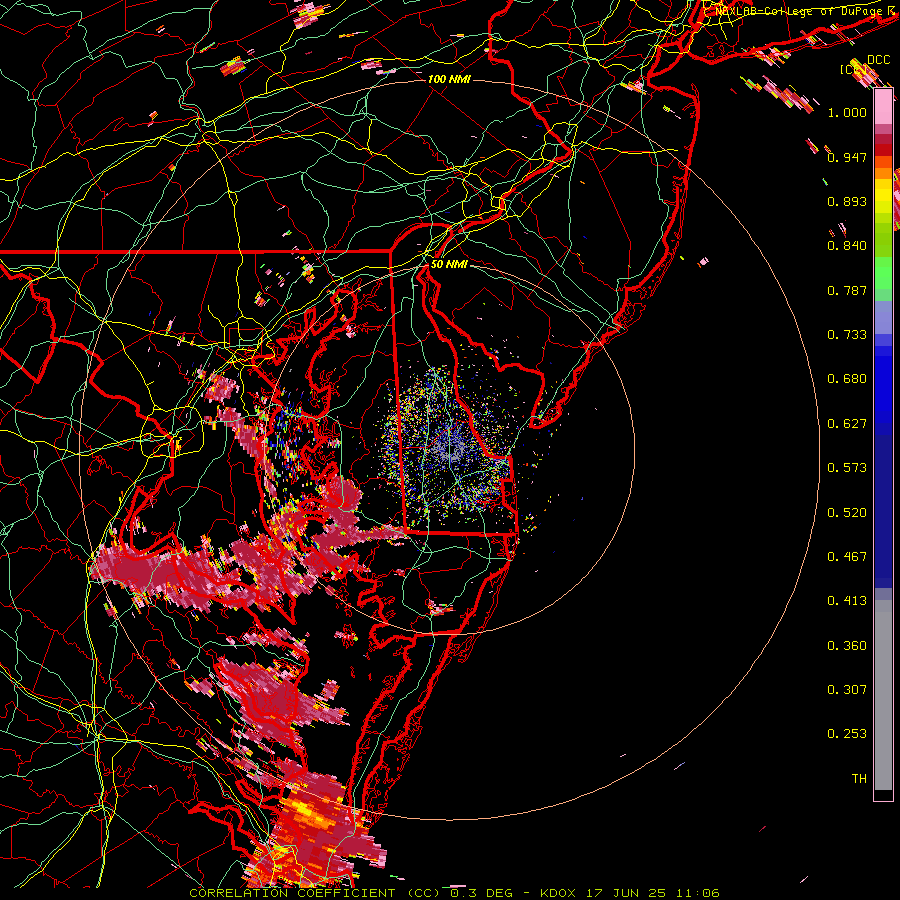Select the 0.787 legend value
Screen dimensions: 900x900
[x=847, y=290]
